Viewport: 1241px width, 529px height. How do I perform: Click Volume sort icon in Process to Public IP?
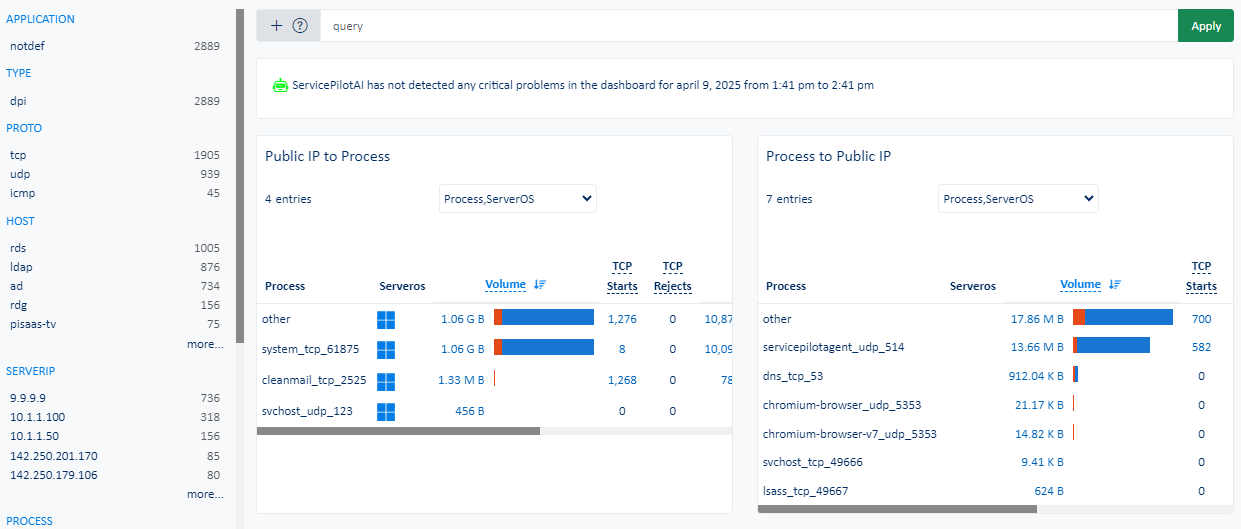1115,285
